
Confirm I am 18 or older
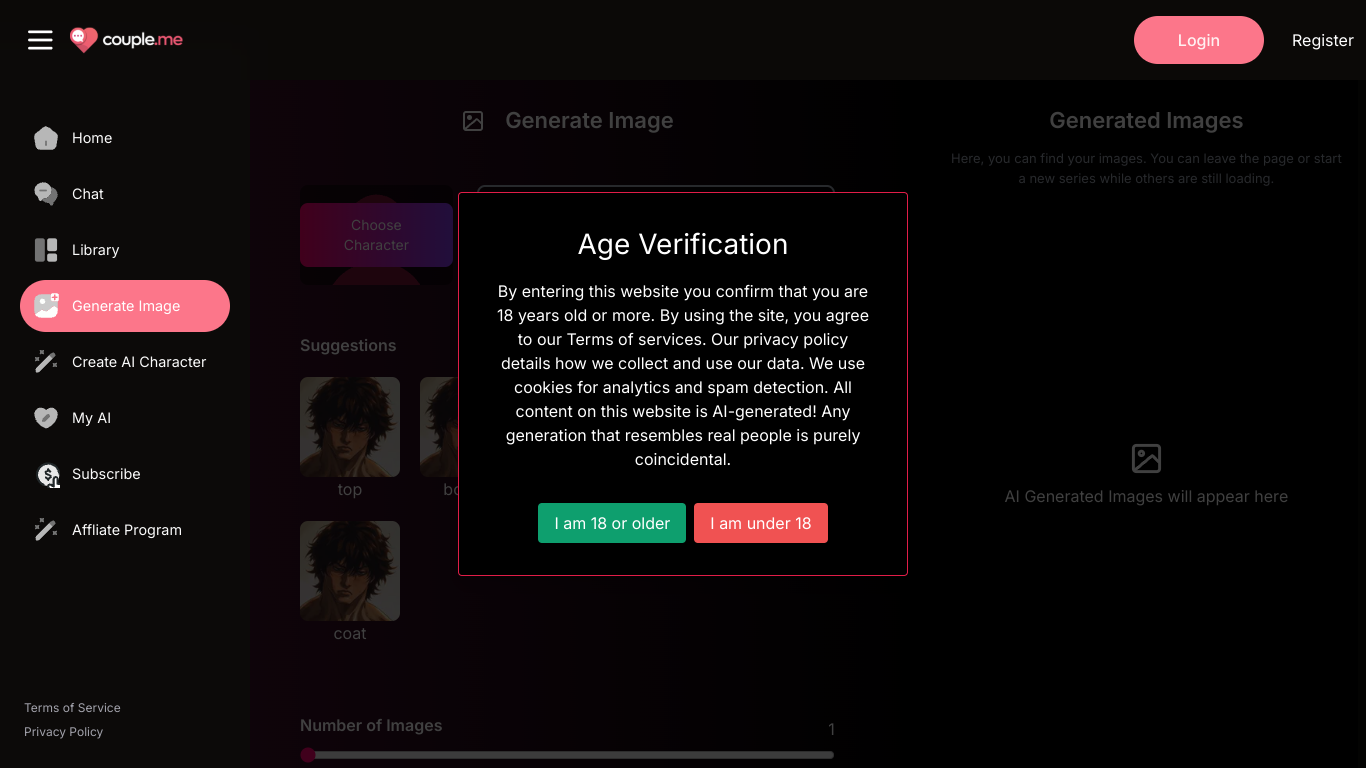coord(612,523)
